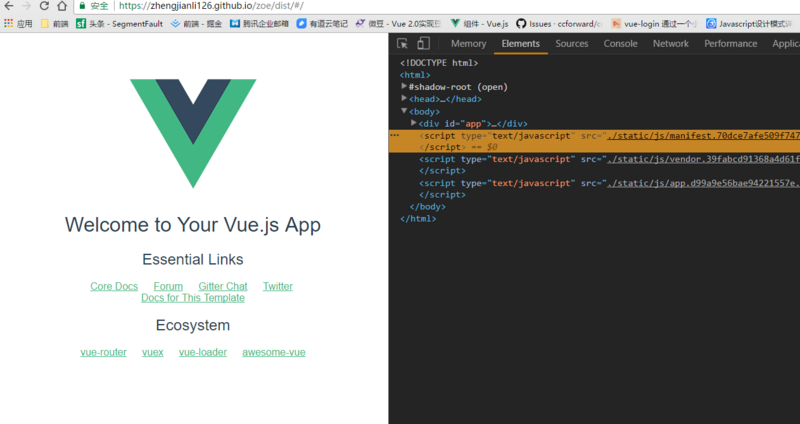Click the ellipsis next to selected script row
The width and height of the screenshot is (800, 424).
(394, 135)
